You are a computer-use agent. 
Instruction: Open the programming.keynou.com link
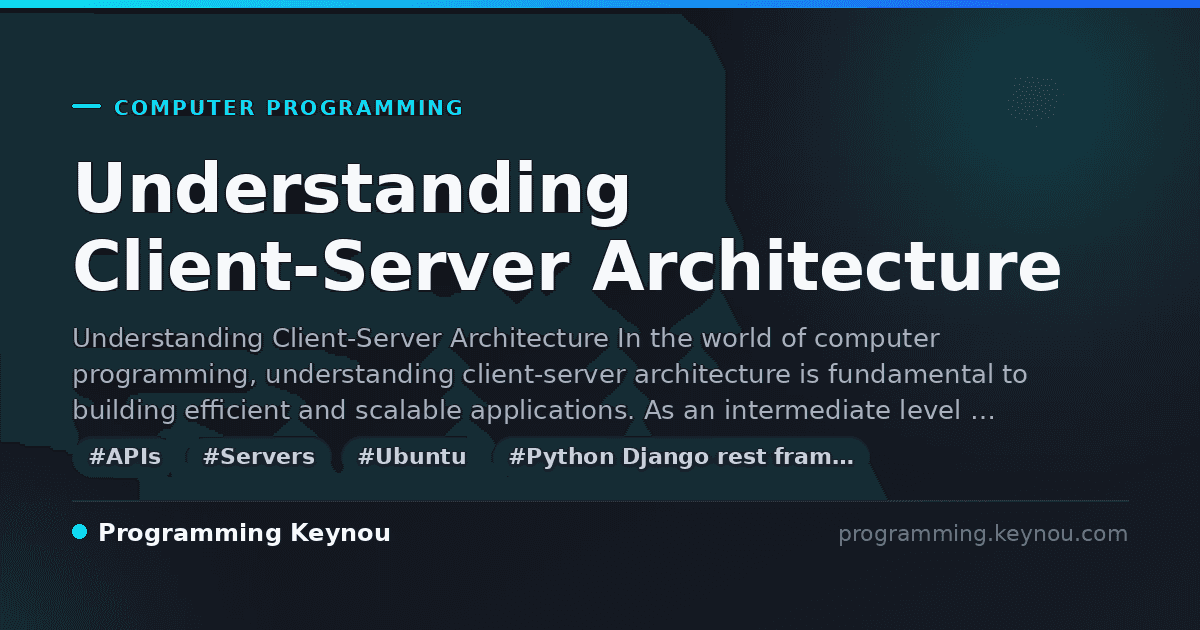click(983, 534)
